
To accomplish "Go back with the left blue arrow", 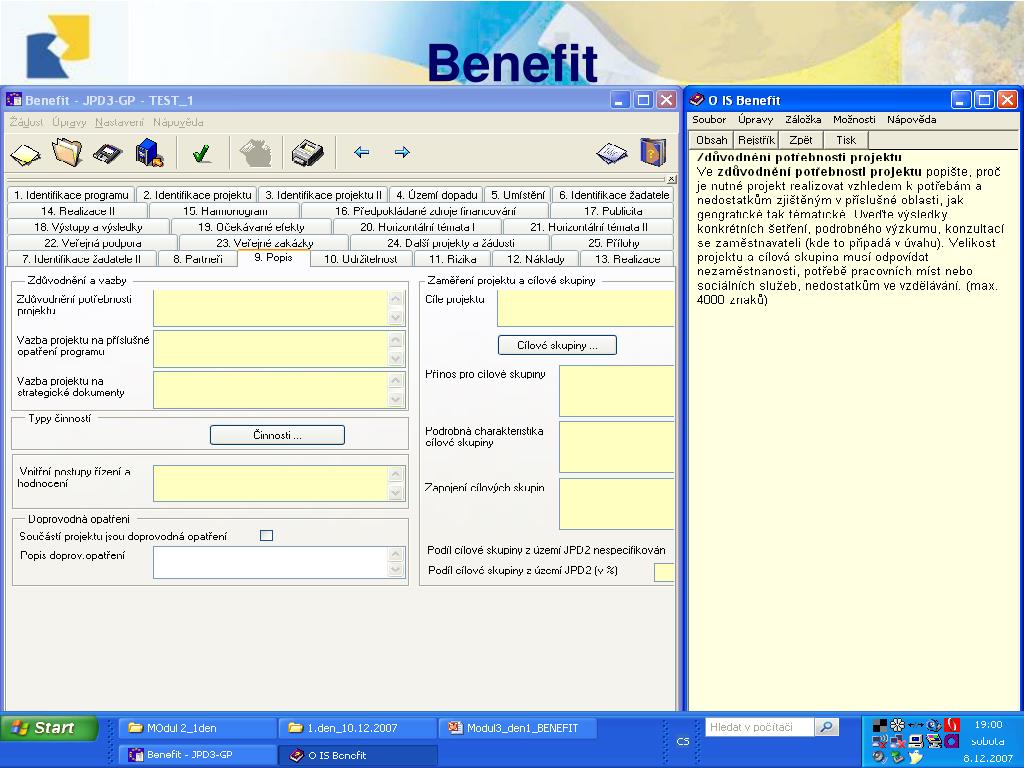I will pyautogui.click(x=361, y=152).
